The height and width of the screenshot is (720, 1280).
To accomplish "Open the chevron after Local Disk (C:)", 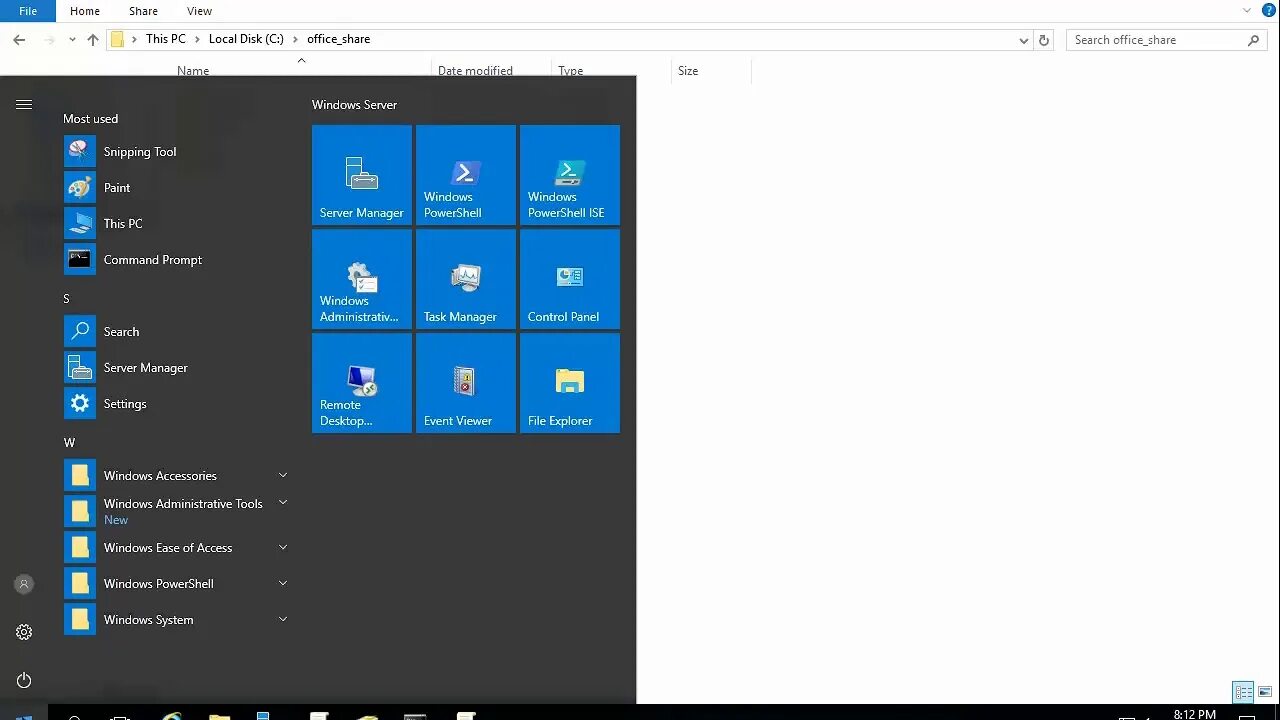I will 295,39.
